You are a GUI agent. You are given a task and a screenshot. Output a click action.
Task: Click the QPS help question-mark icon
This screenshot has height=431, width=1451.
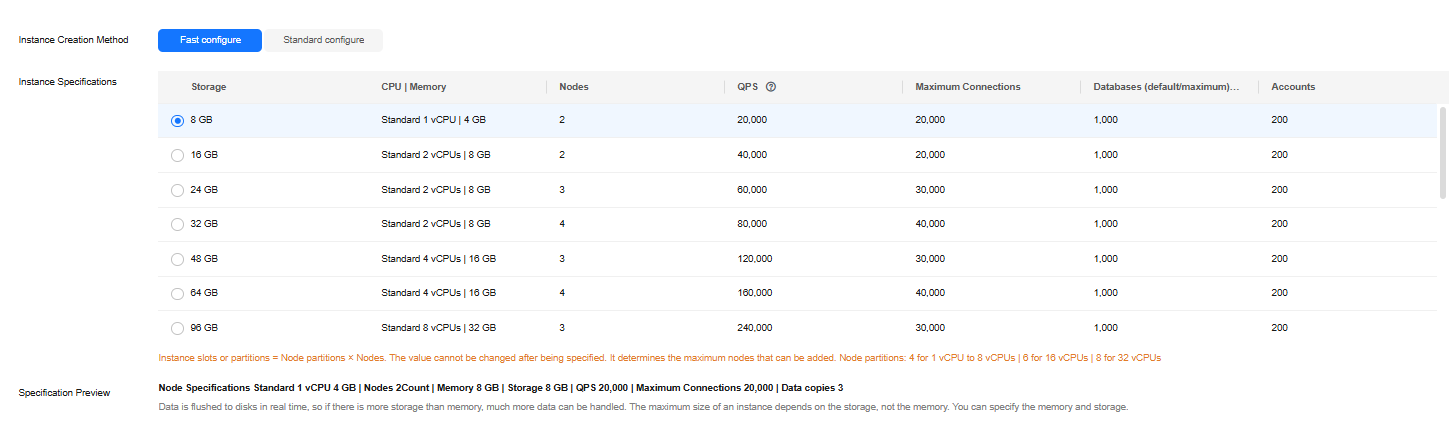pyautogui.click(x=771, y=87)
